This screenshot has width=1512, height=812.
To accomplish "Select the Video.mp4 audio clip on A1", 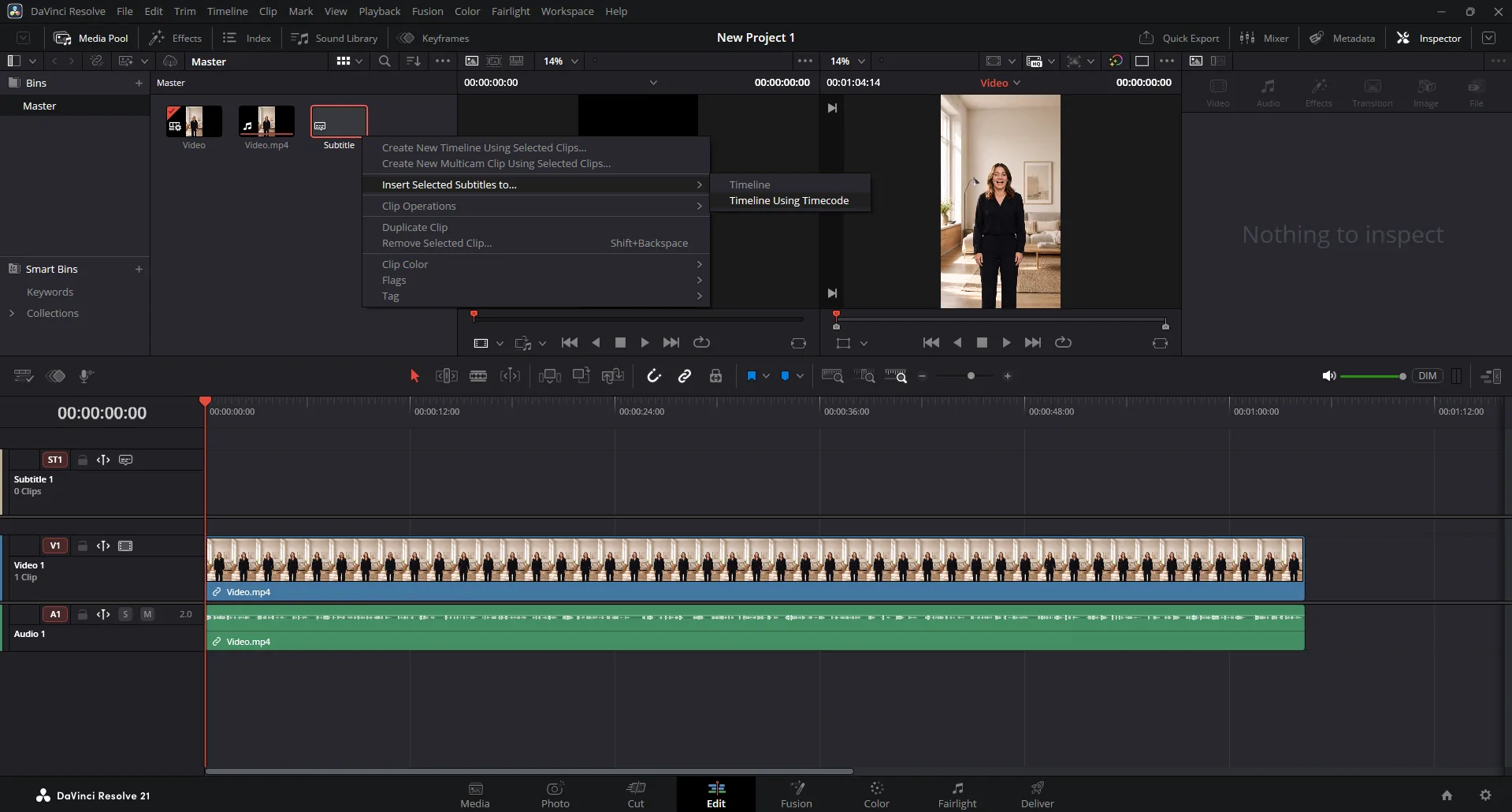I will tap(755, 628).
